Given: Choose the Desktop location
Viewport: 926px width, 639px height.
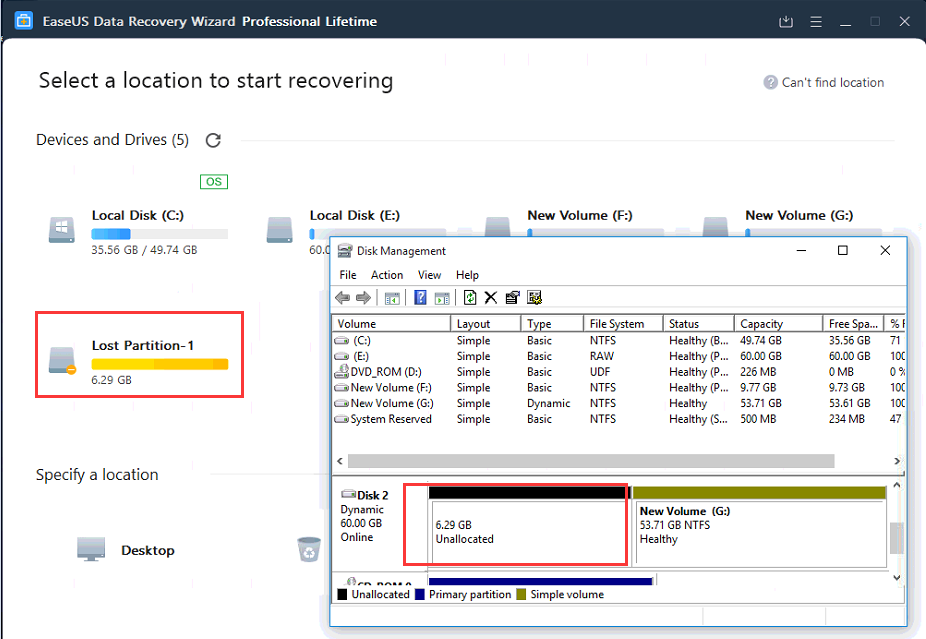Looking at the screenshot, I should [x=148, y=550].
